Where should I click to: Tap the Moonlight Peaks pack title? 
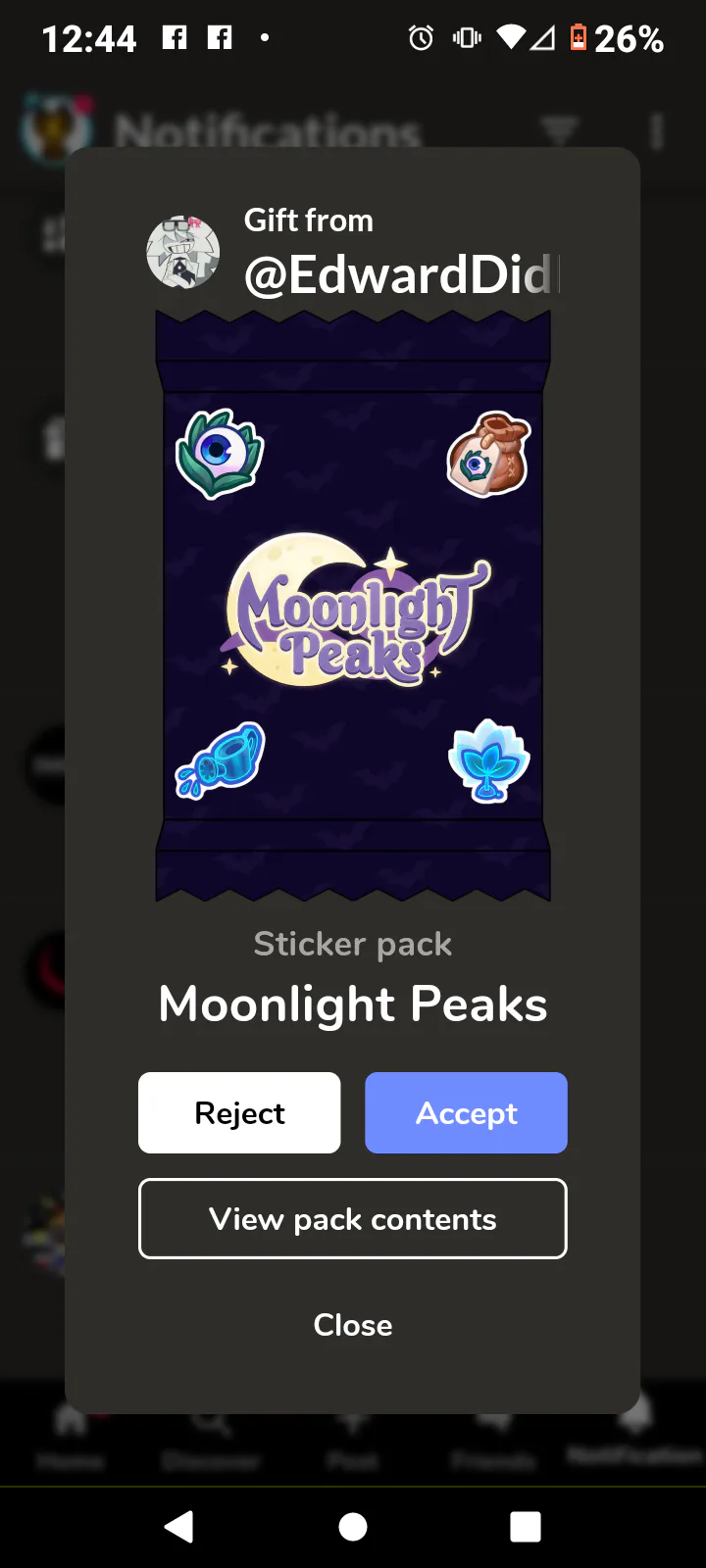[x=353, y=1004]
